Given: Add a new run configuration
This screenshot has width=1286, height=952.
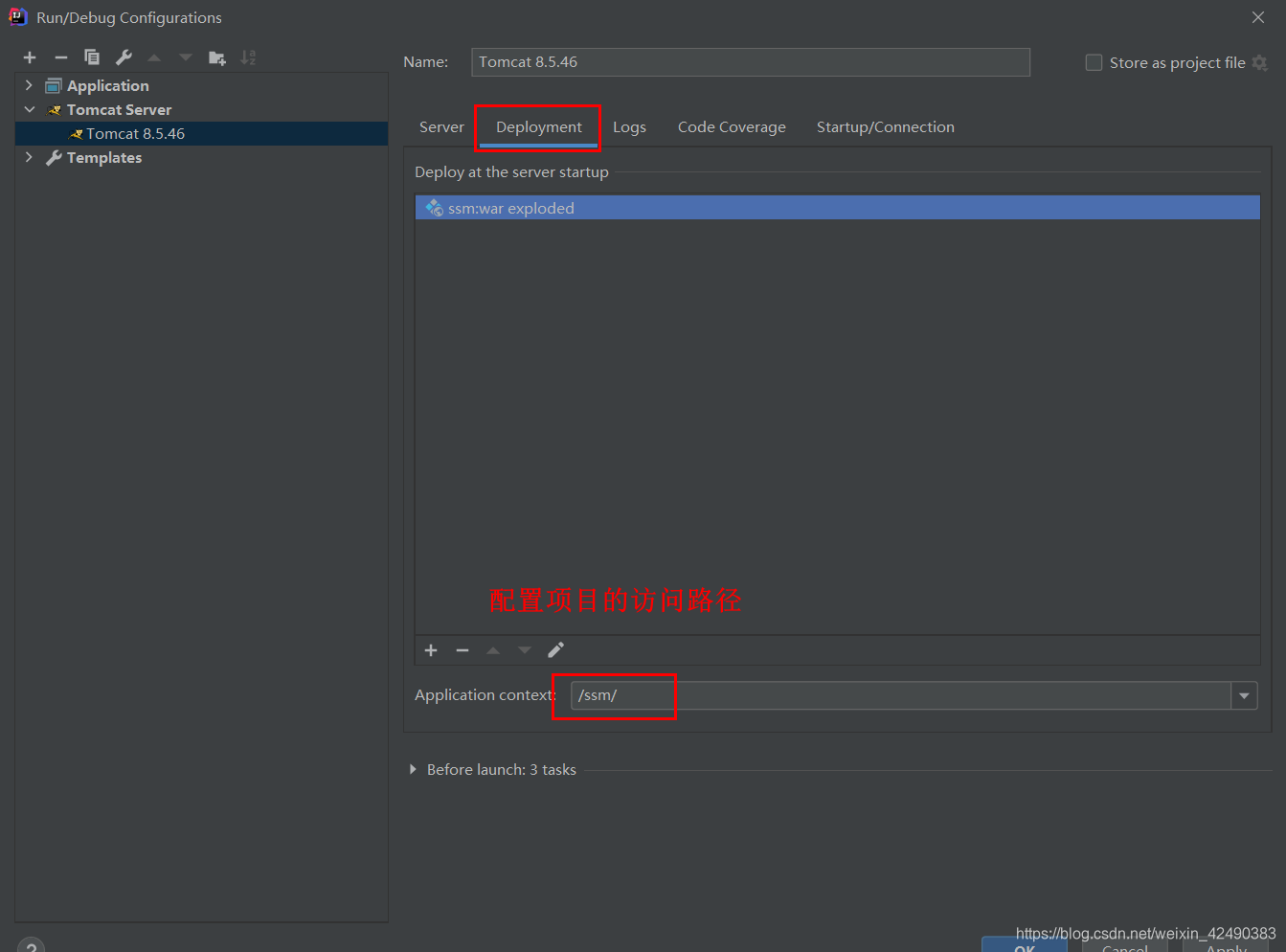Looking at the screenshot, I should pos(30,57).
